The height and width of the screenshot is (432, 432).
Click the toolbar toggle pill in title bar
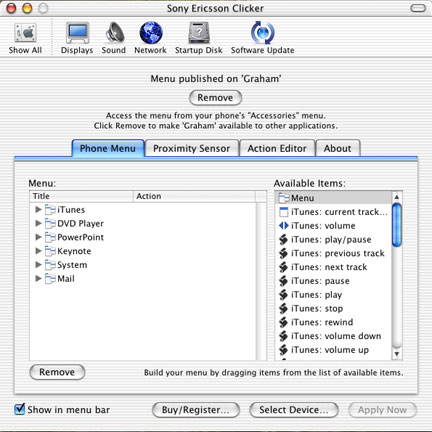click(418, 8)
